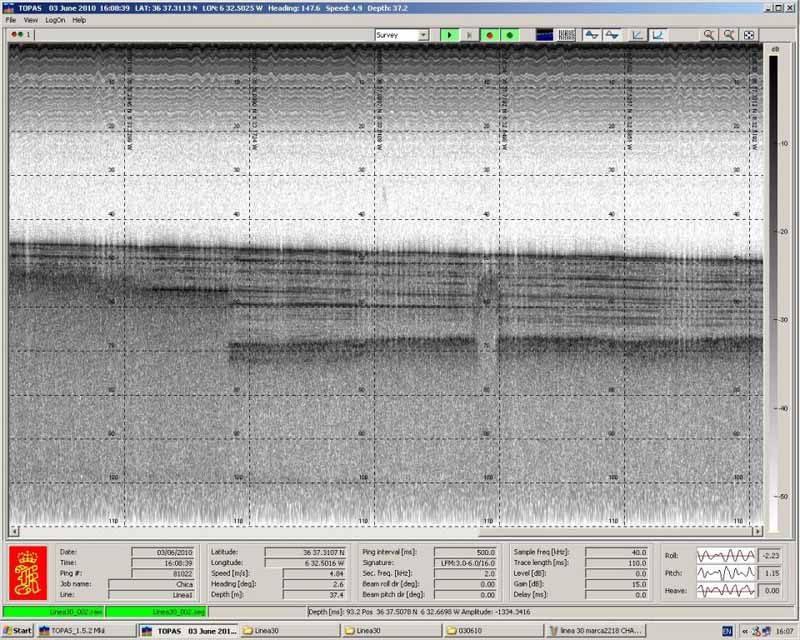Open the Survey mode dropdown

click(x=423, y=34)
